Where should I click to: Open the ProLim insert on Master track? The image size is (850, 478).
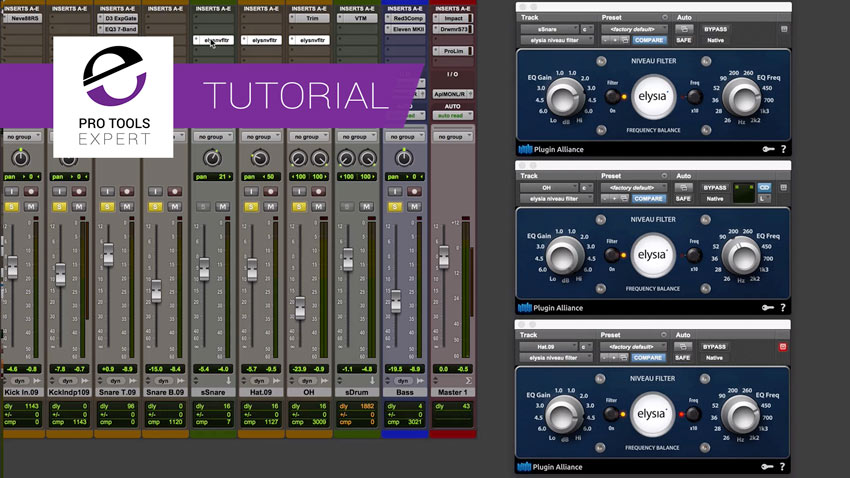453,51
